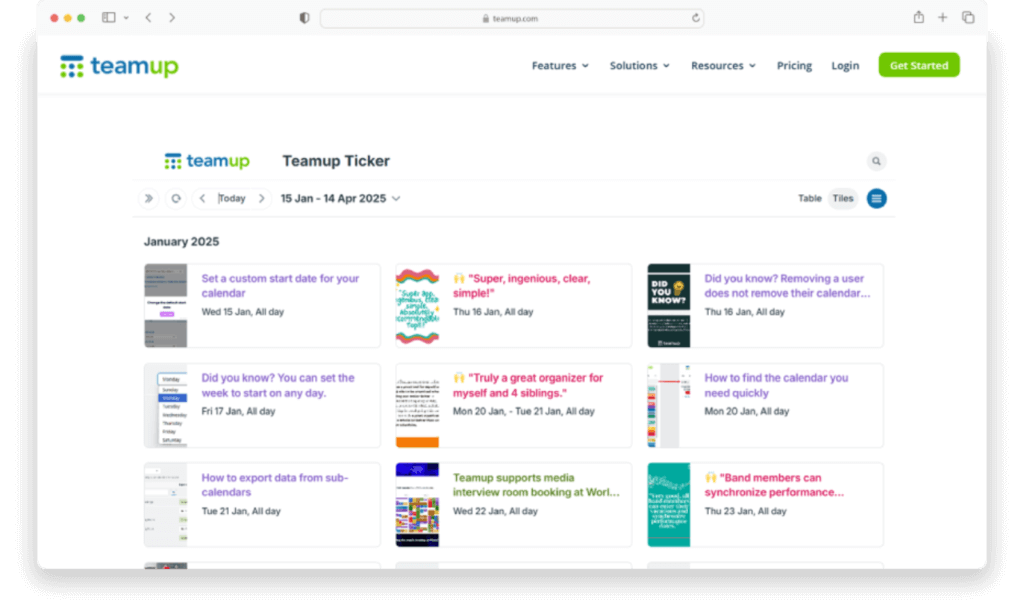Open "Band members can synchronize performance" event
This screenshot has height=614, width=1024.
pyautogui.click(x=774, y=485)
